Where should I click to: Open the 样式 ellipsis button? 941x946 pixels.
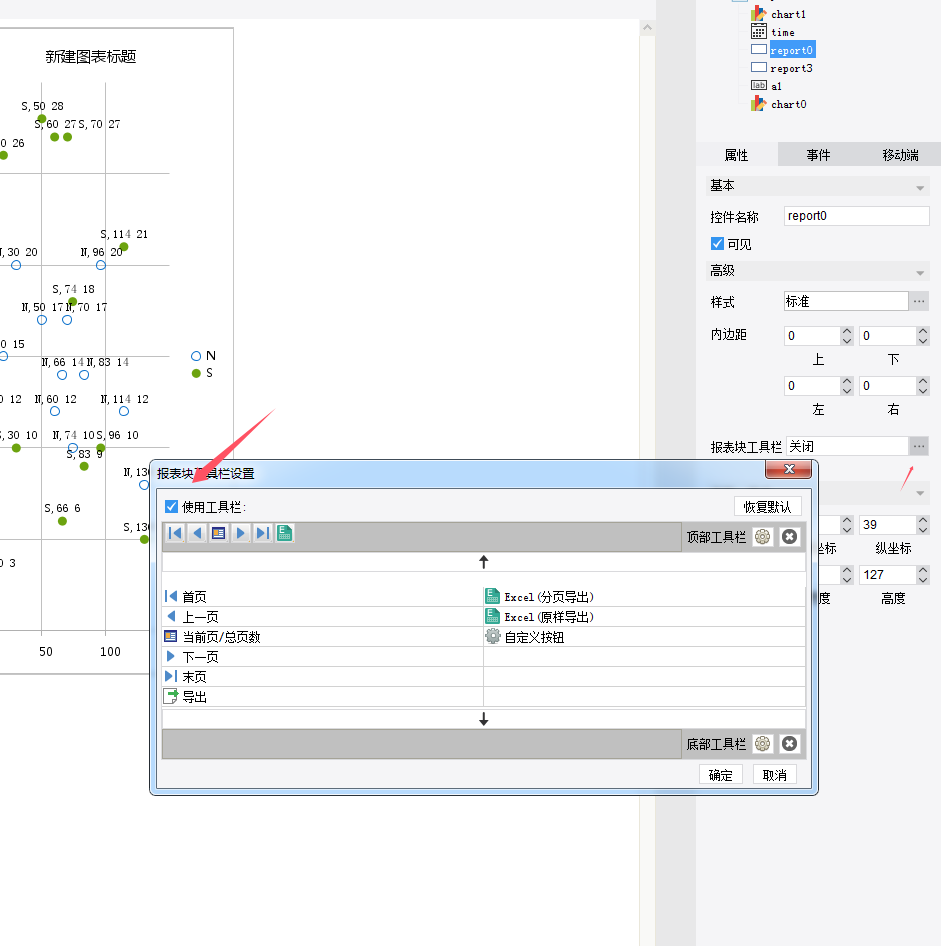point(919,300)
